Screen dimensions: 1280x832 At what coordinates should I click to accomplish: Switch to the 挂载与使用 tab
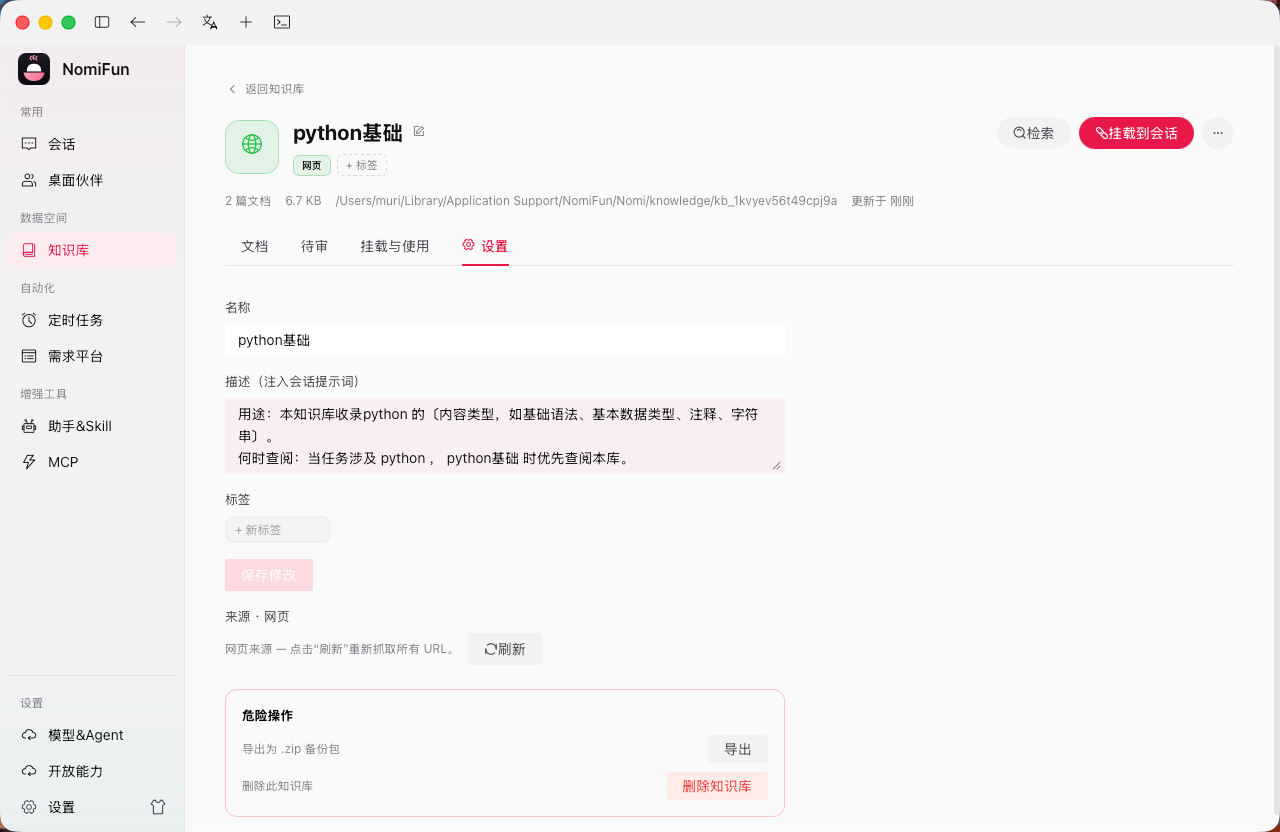(395, 246)
